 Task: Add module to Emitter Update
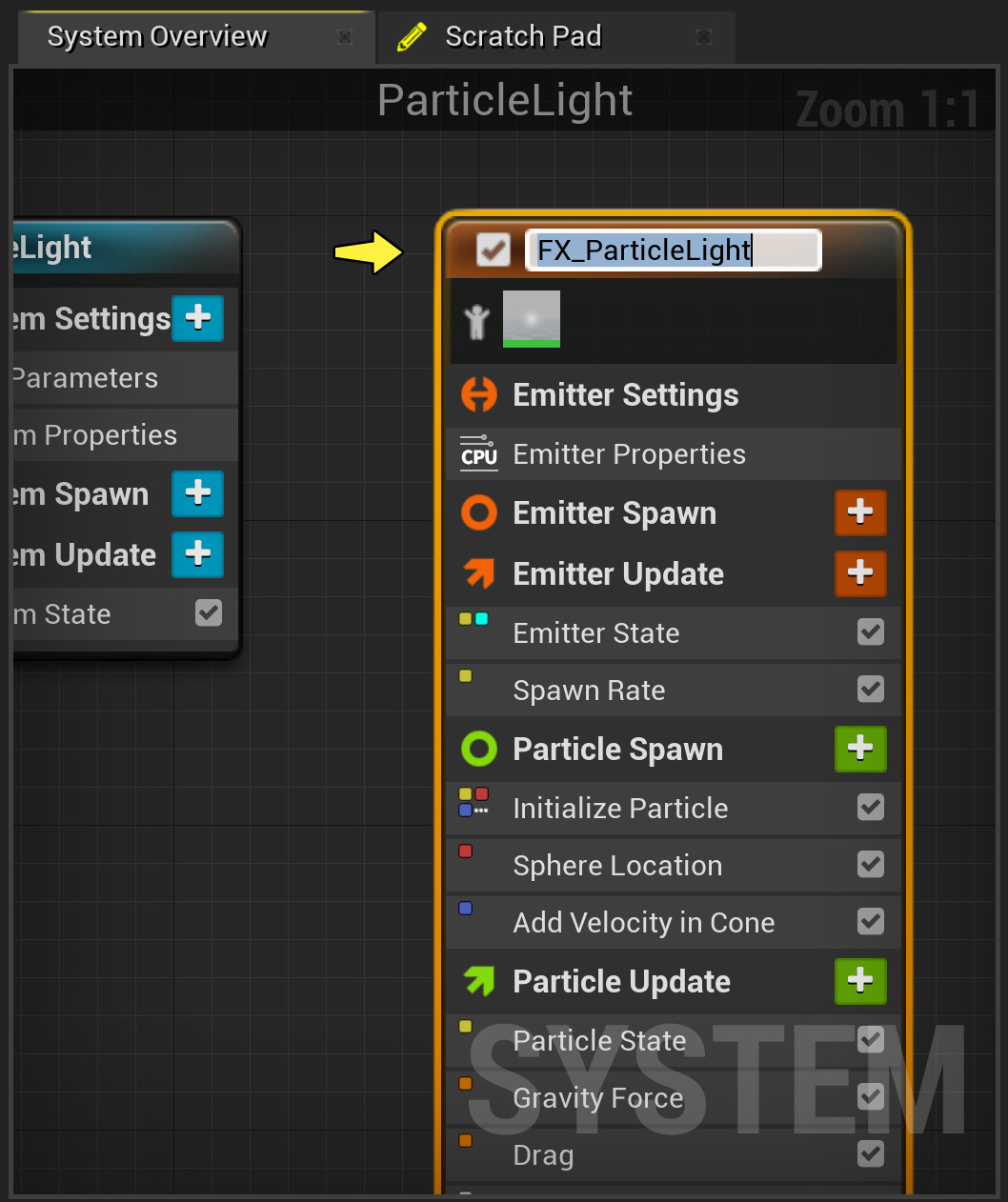[860, 573]
